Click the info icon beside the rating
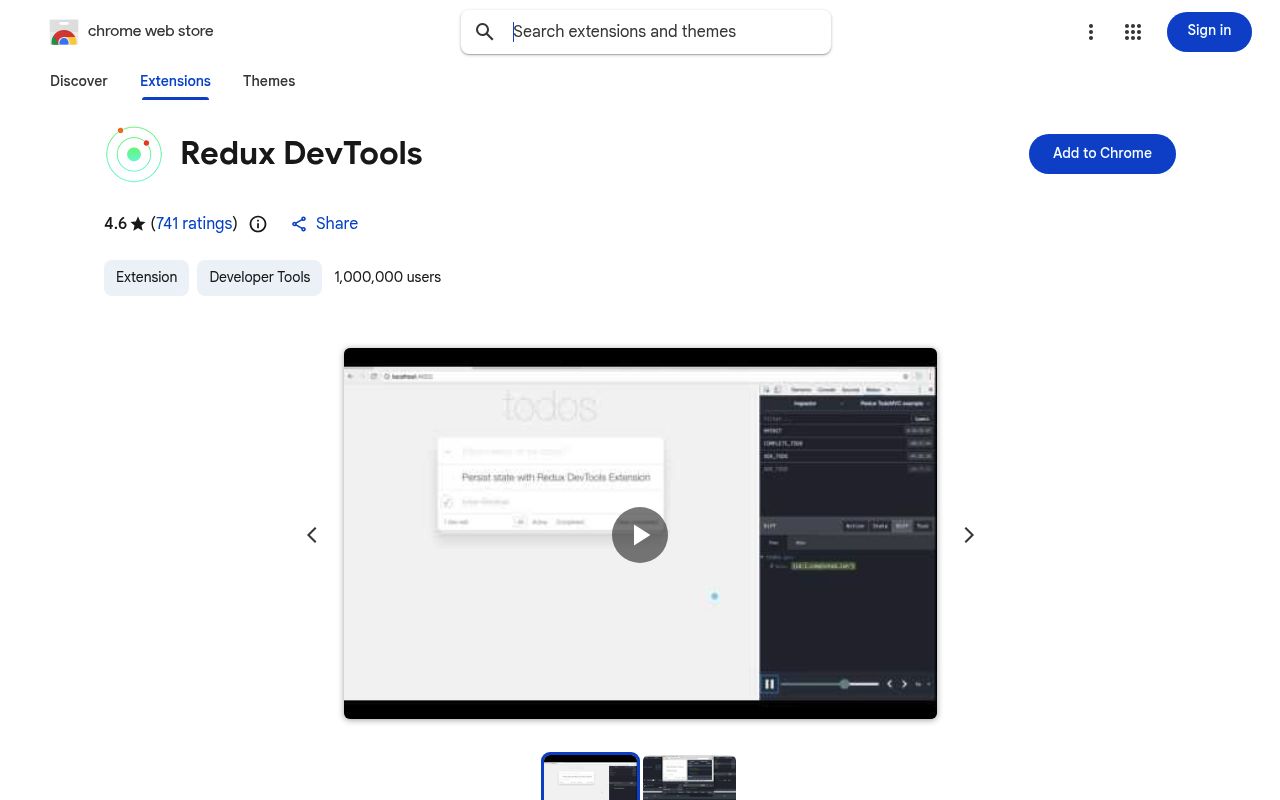1280x800 pixels. click(258, 224)
